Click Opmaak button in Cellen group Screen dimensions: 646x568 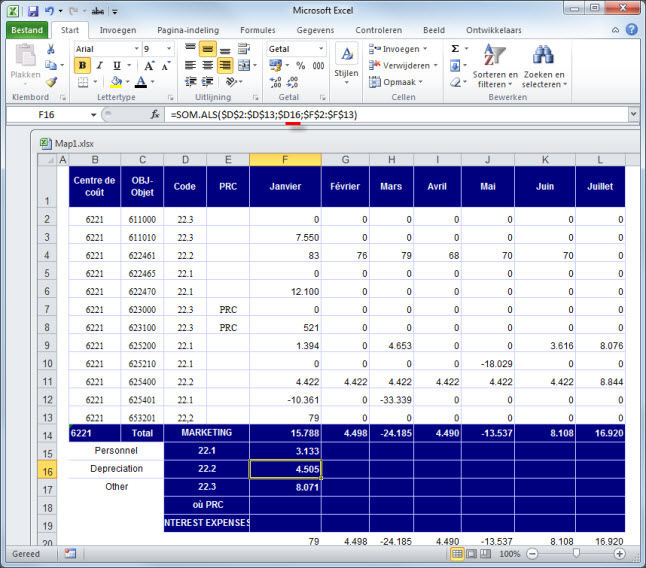point(396,82)
